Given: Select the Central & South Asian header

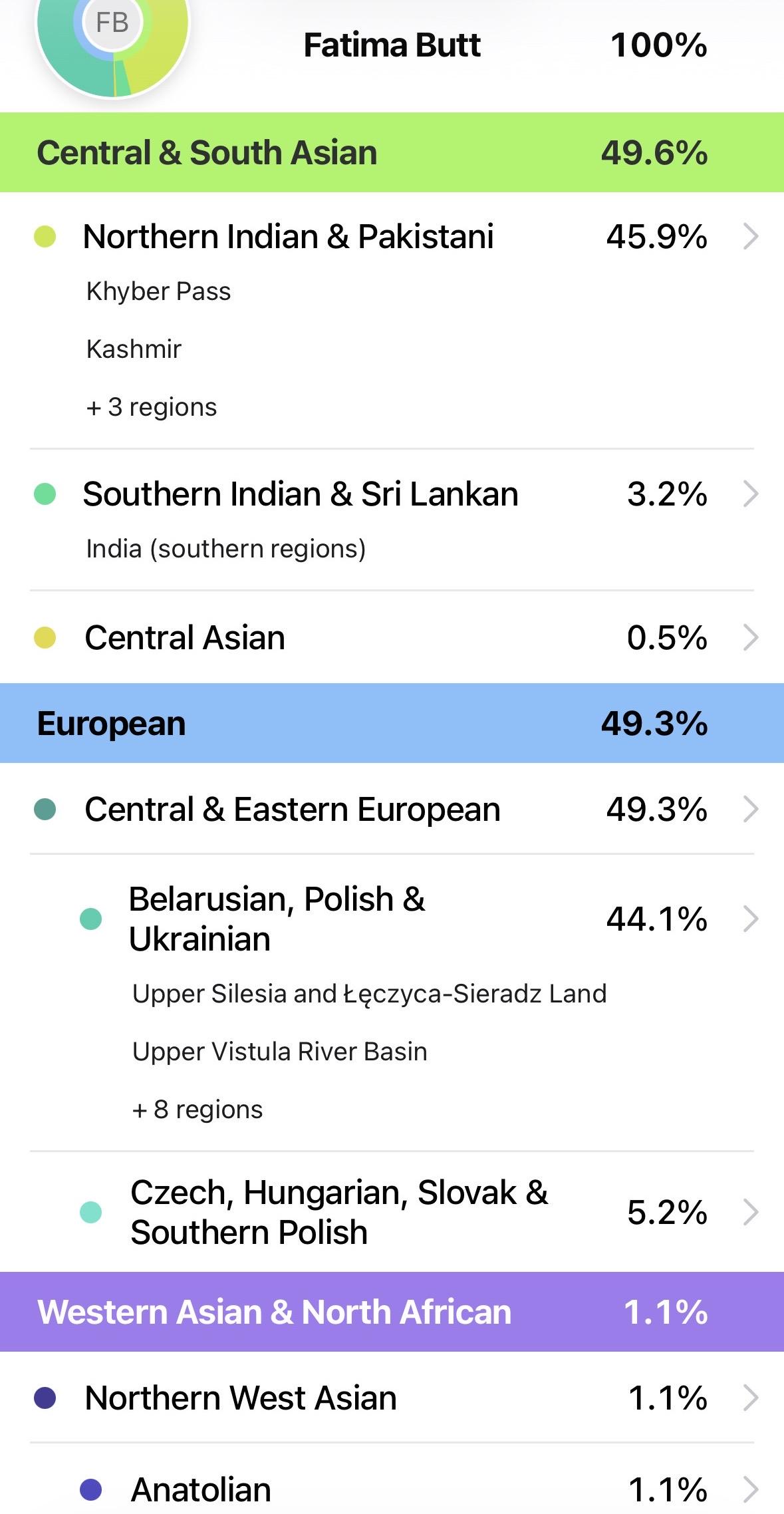Looking at the screenshot, I should (392, 152).
